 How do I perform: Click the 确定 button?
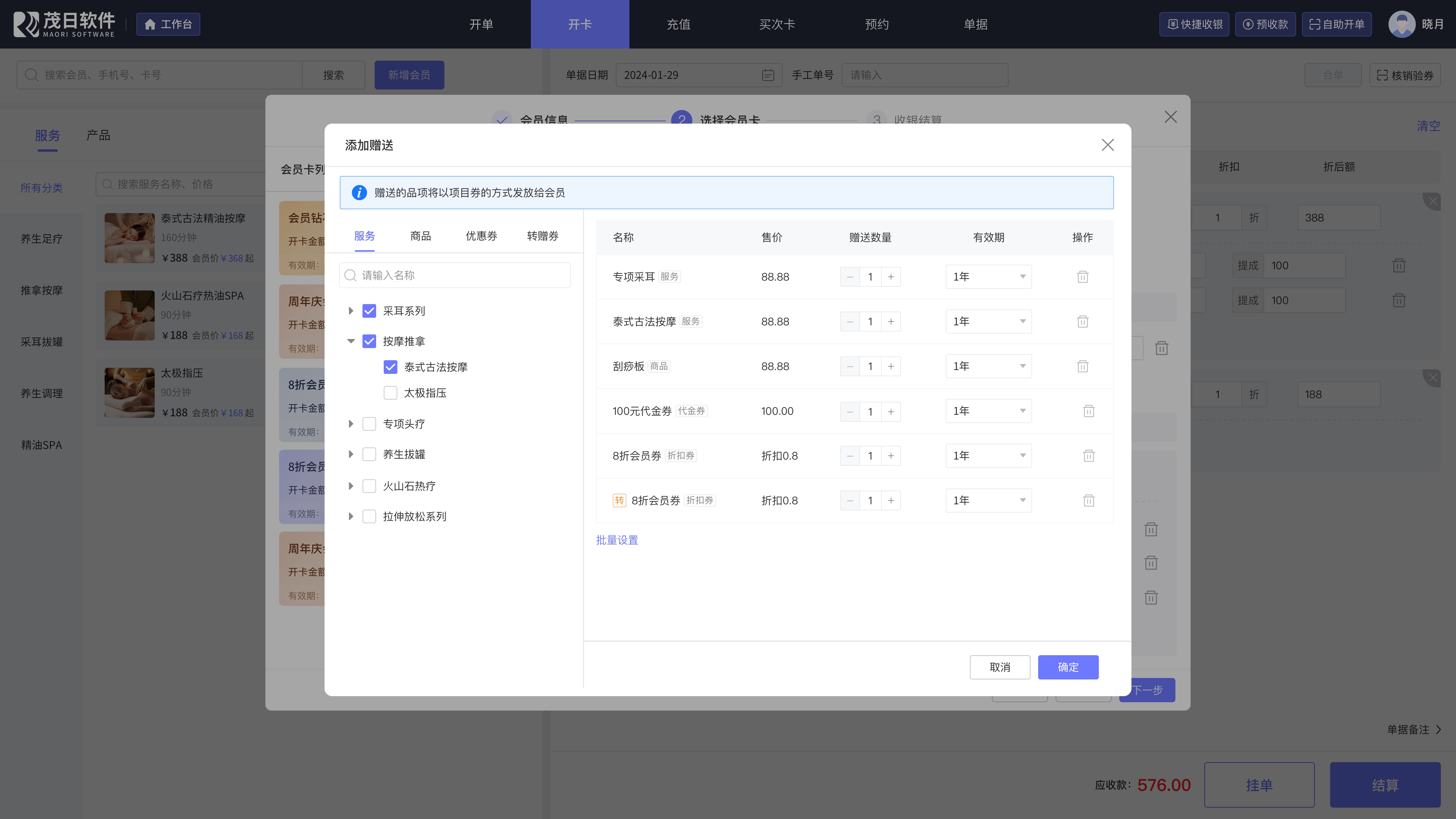point(1068,667)
